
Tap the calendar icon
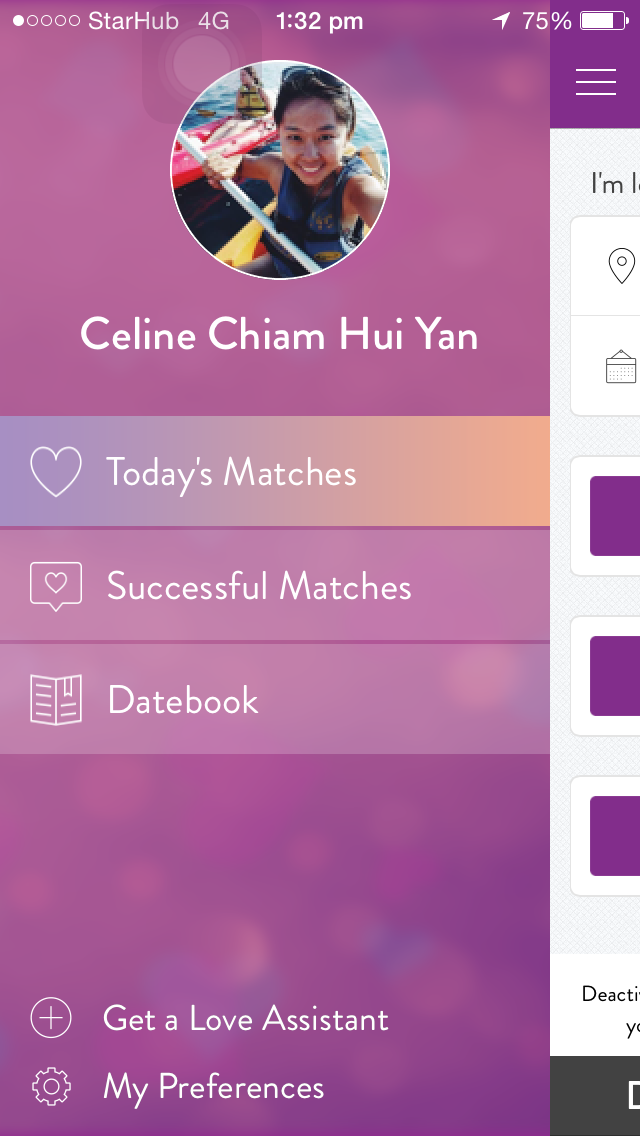coord(620,366)
